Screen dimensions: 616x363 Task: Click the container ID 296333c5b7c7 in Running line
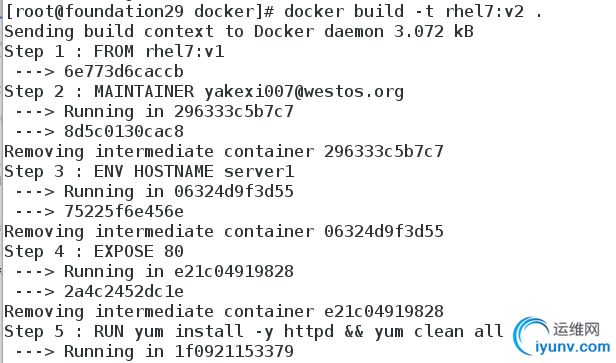click(234, 112)
